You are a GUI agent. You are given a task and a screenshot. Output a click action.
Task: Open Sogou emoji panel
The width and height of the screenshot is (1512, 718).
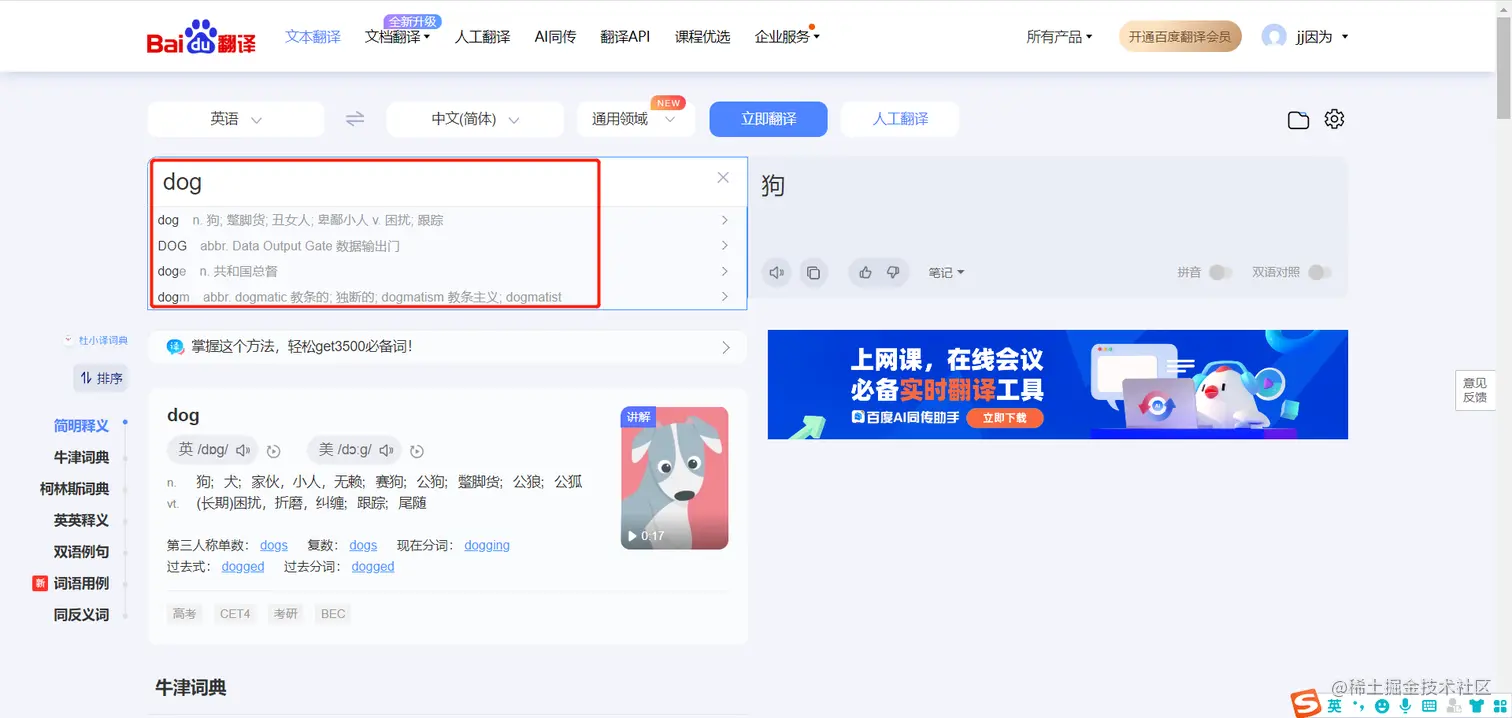1383,706
